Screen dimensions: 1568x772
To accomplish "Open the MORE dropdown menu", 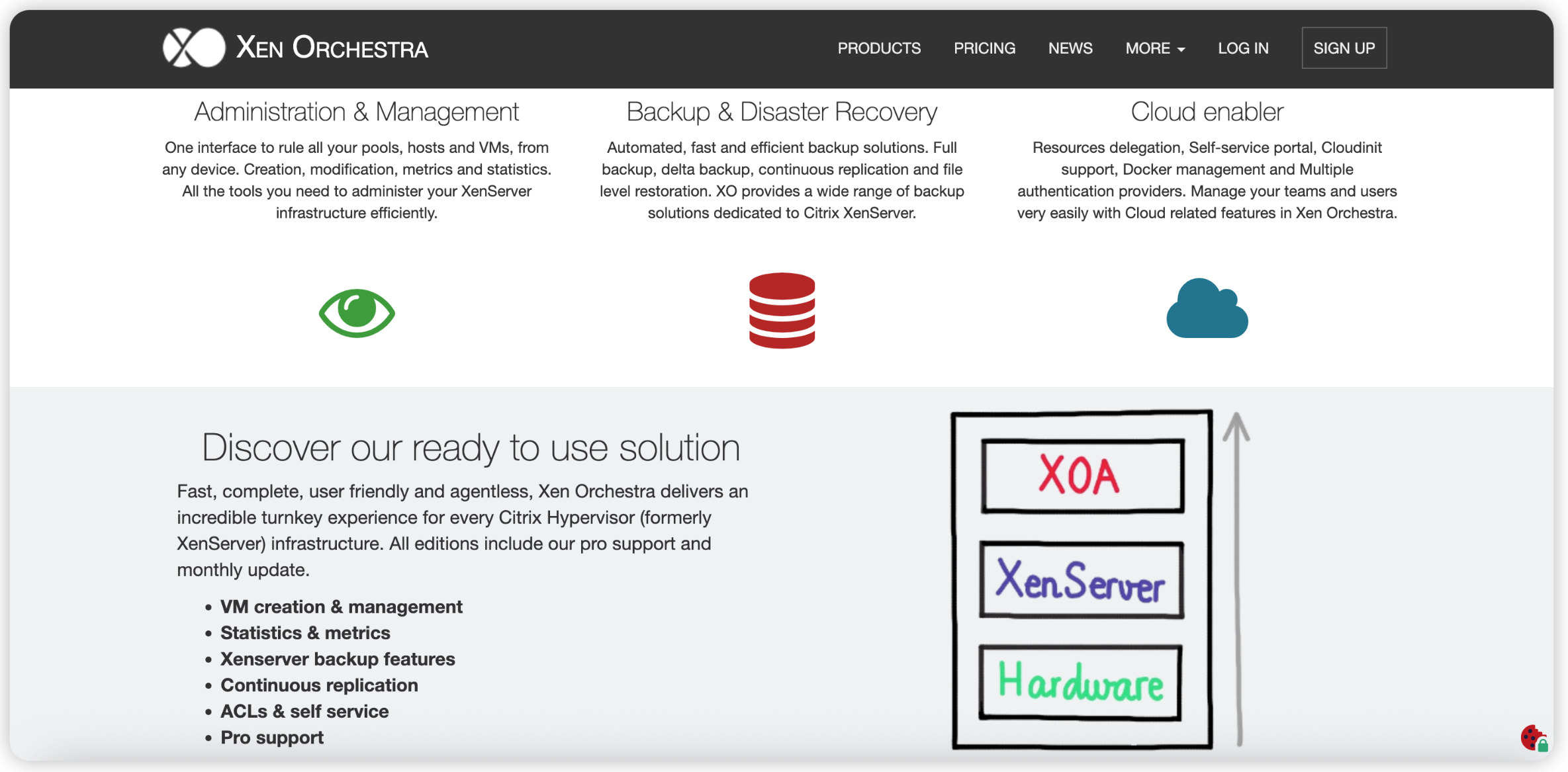I will (1155, 48).
